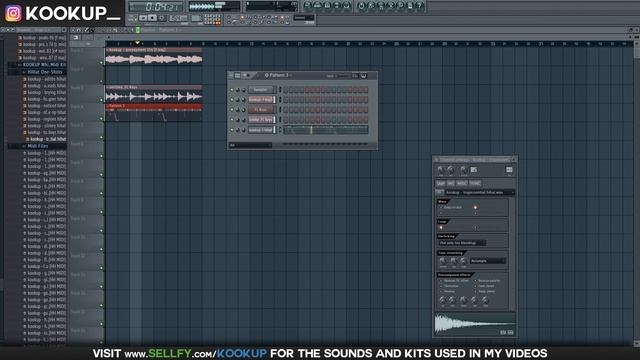Click the FL Keys channel button
This screenshot has width=640, height=360.
(261, 109)
